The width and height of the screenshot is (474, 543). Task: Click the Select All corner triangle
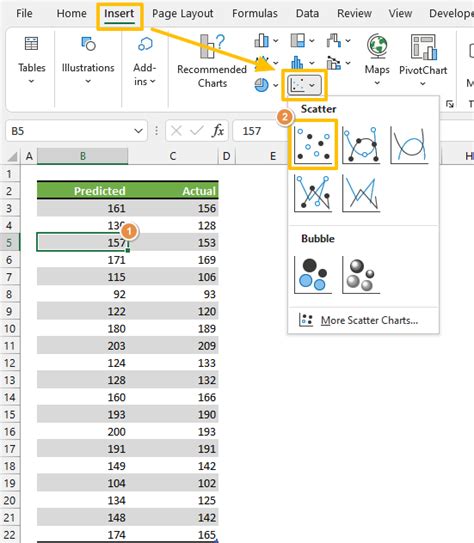point(12,157)
